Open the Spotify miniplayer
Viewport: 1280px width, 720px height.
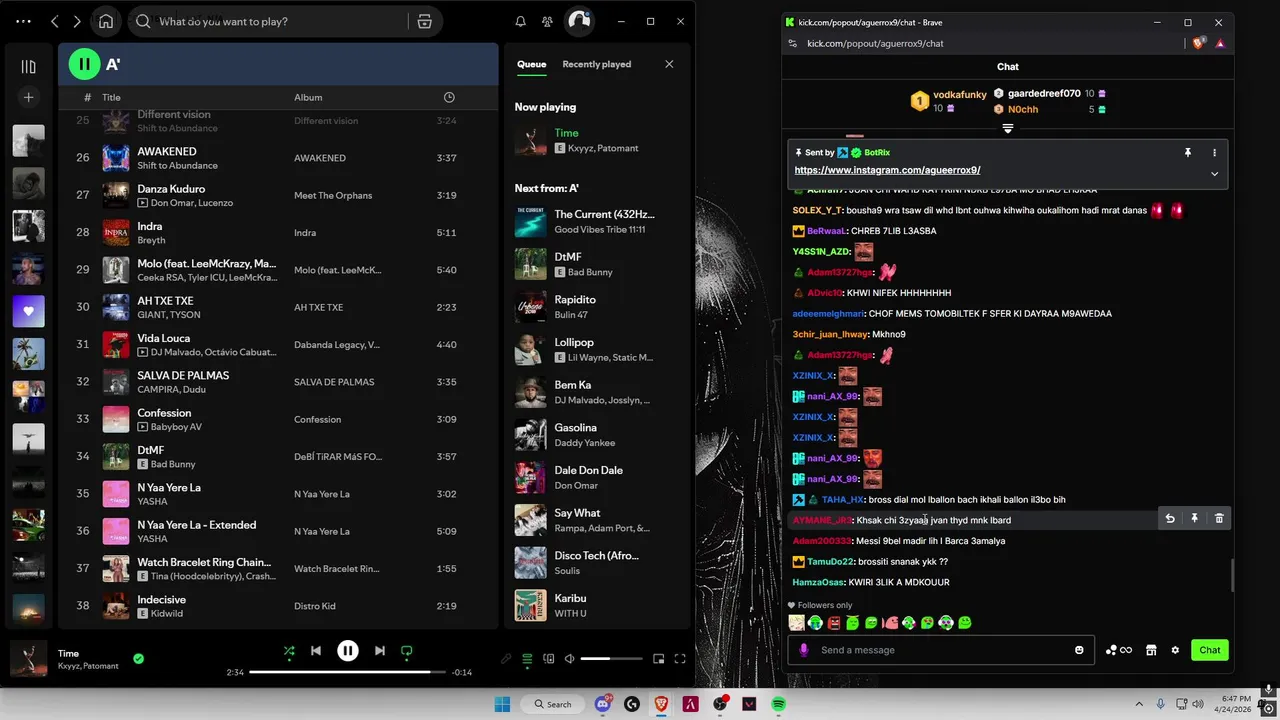tap(658, 659)
